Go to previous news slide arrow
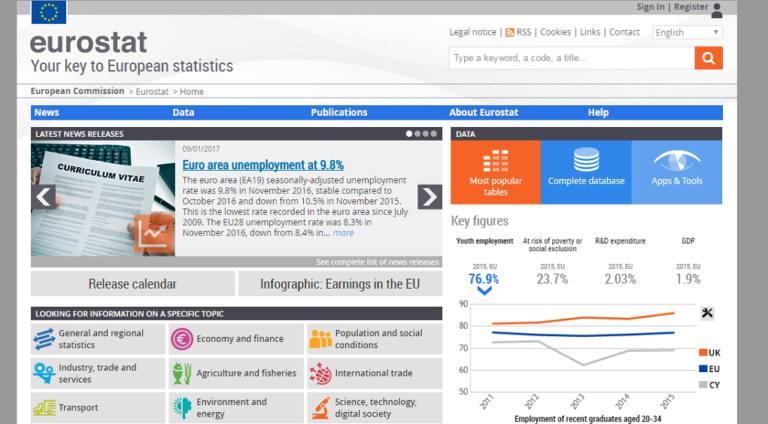The width and height of the screenshot is (768, 424). coord(43,197)
